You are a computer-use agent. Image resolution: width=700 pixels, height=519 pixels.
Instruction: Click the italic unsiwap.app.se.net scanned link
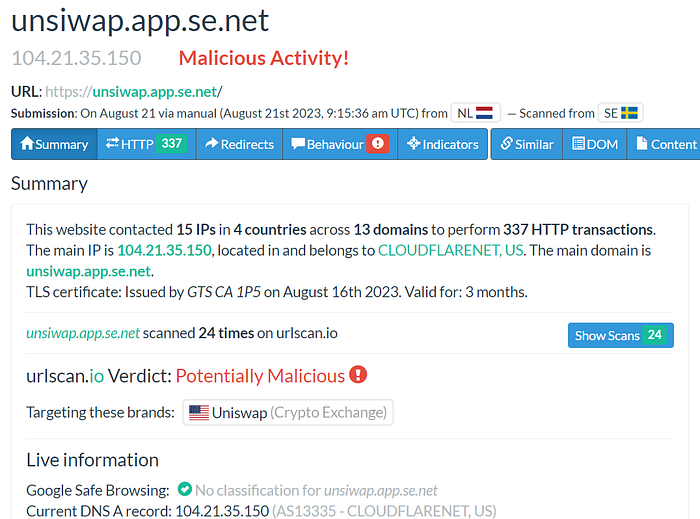[83, 333]
